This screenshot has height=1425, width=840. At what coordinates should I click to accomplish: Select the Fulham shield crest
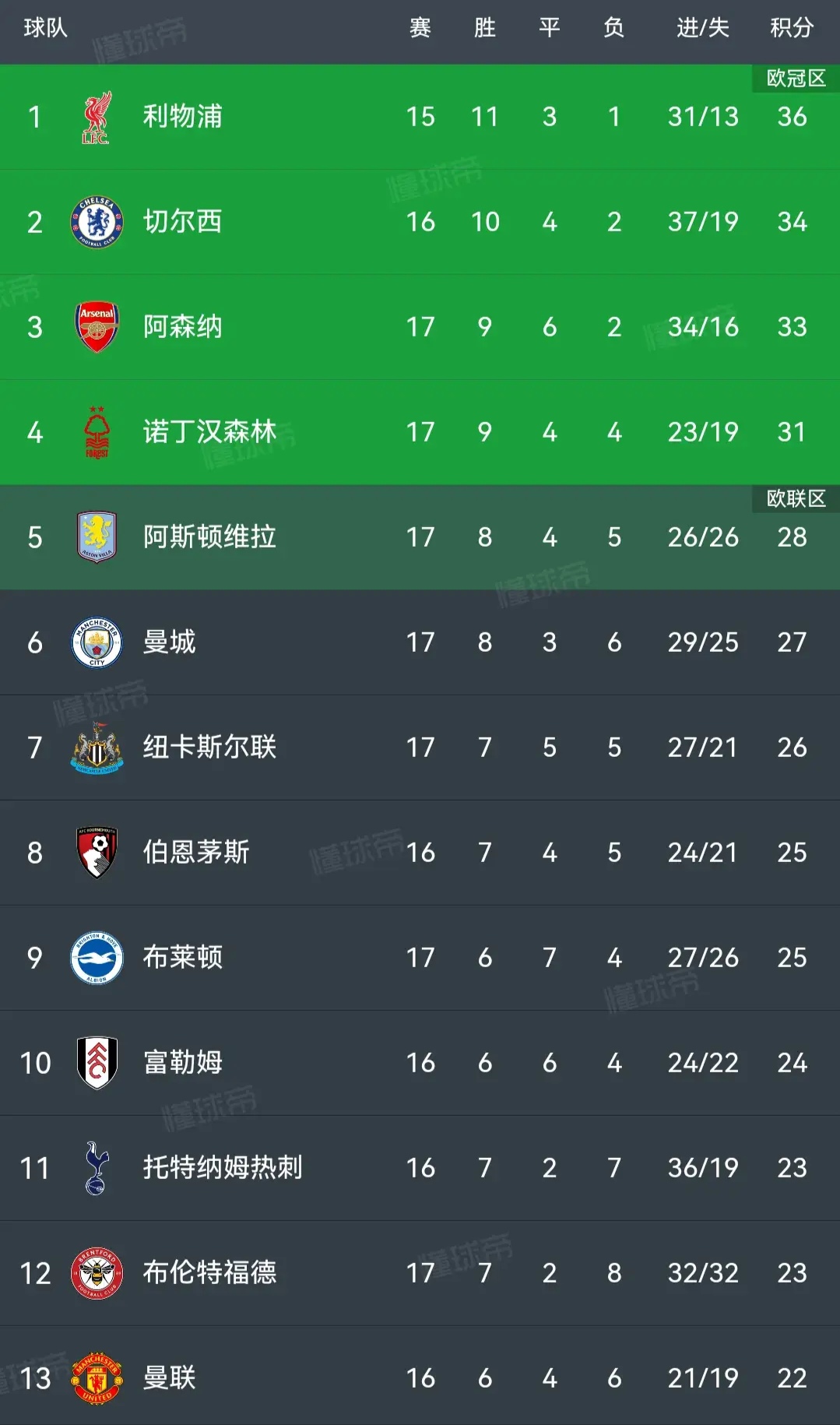coord(97,1063)
